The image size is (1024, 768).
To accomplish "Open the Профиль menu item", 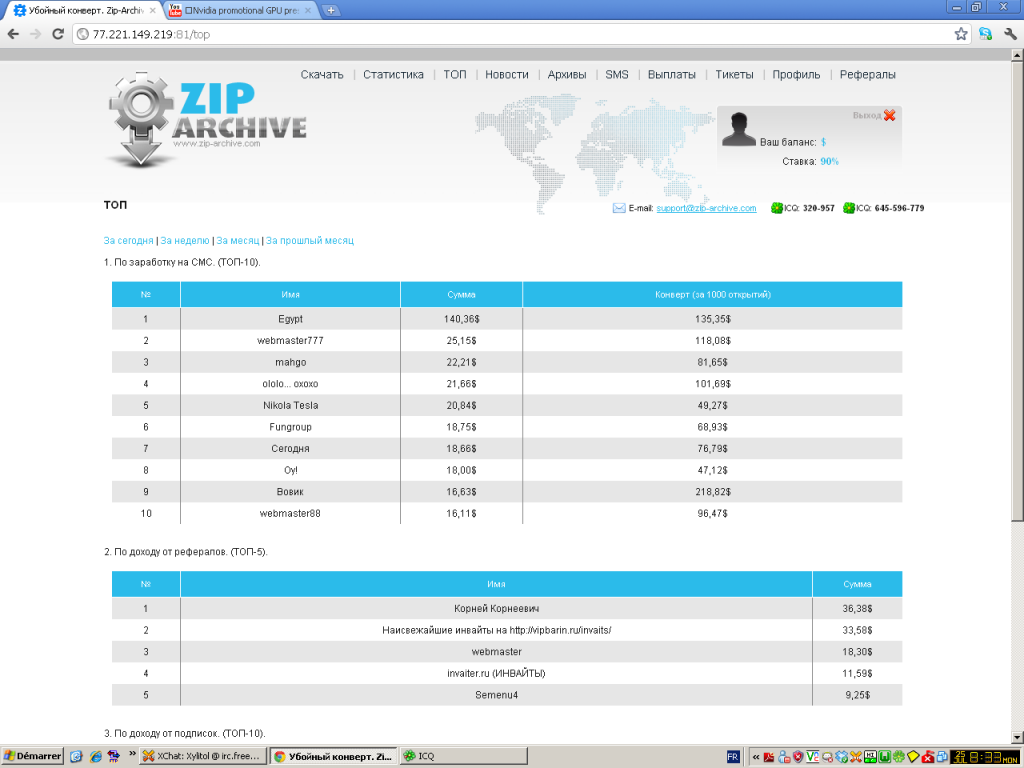I will [796, 74].
